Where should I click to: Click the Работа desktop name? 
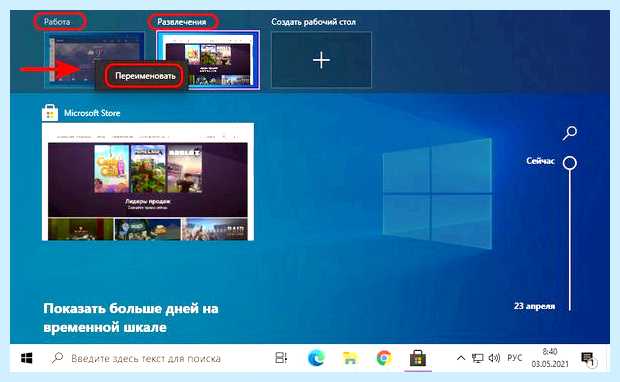click(x=57, y=22)
